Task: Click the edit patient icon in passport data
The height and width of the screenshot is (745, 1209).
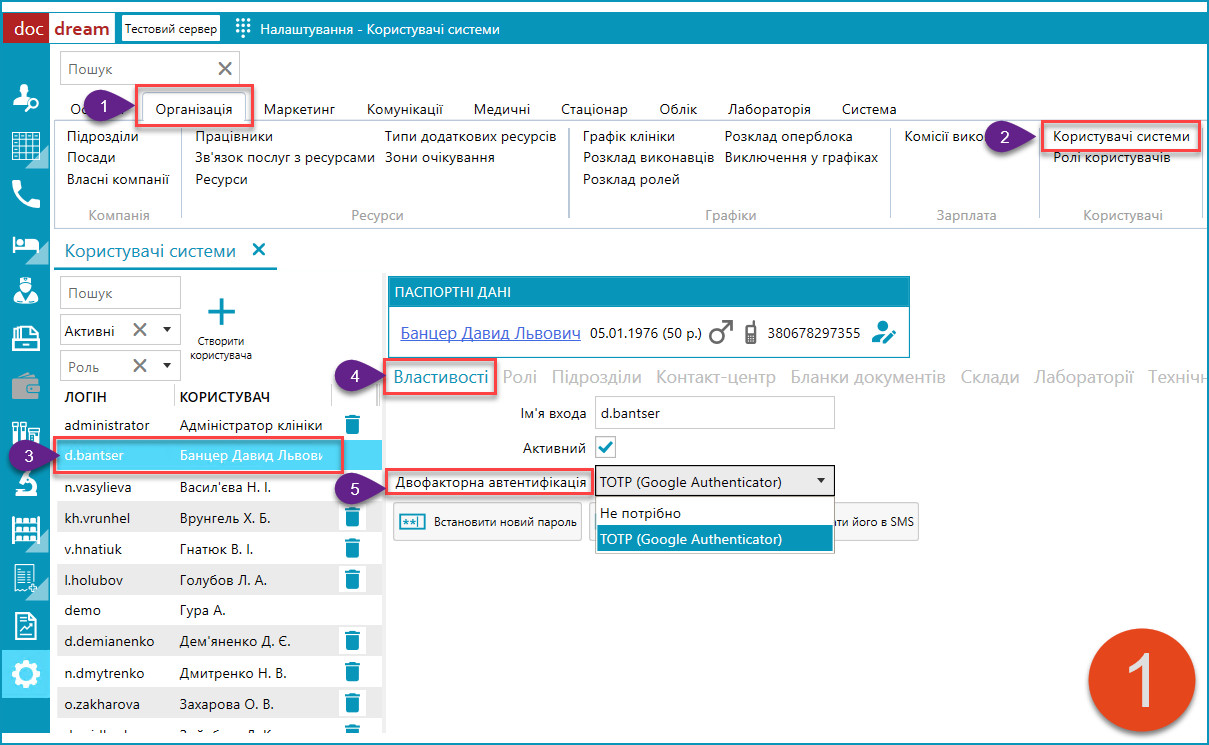Action: [883, 333]
